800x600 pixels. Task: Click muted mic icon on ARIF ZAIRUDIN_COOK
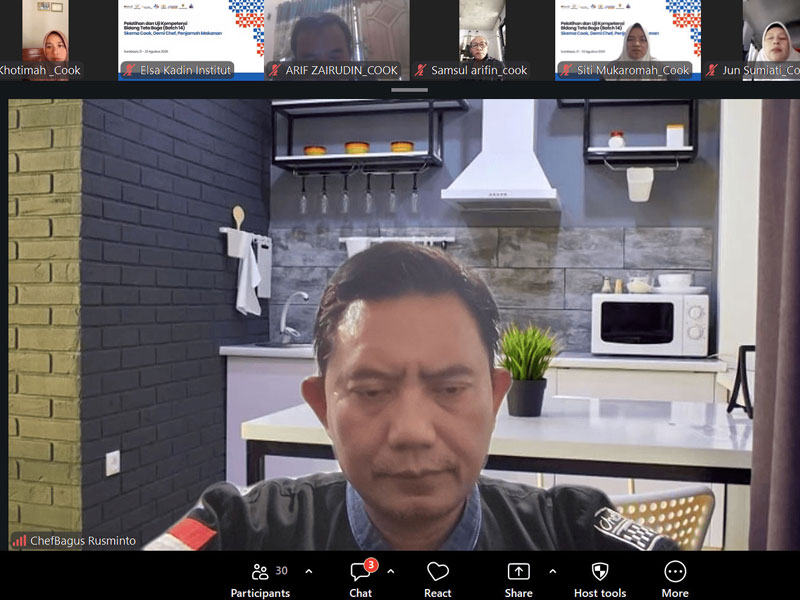click(274, 70)
